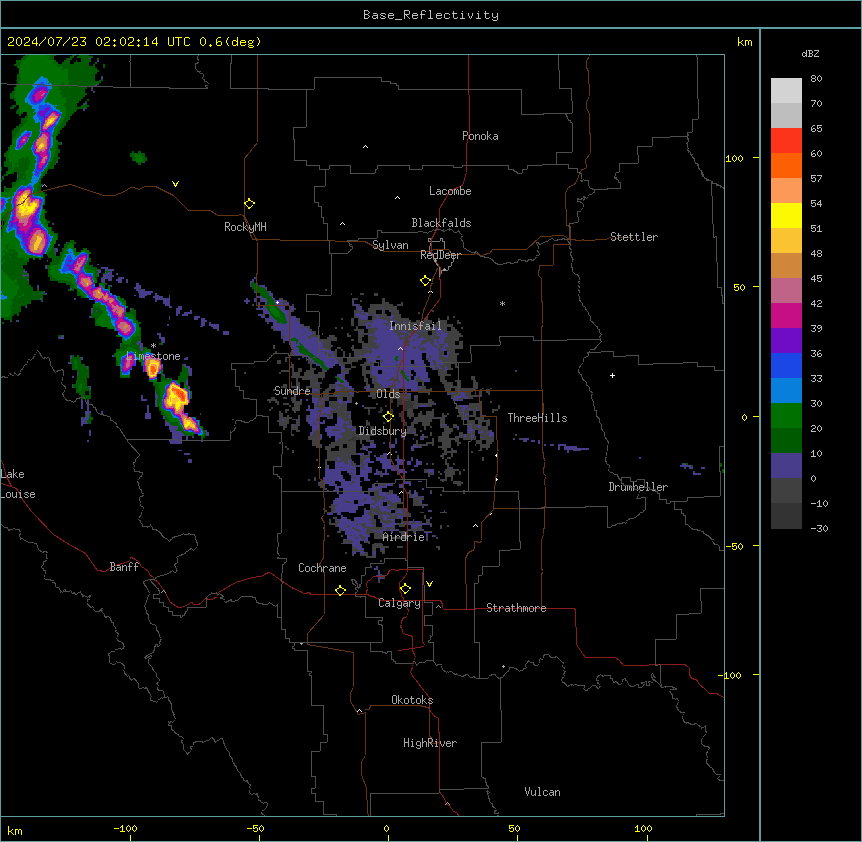Click the Ponoka town label
The width and height of the screenshot is (862, 842).
point(480,136)
